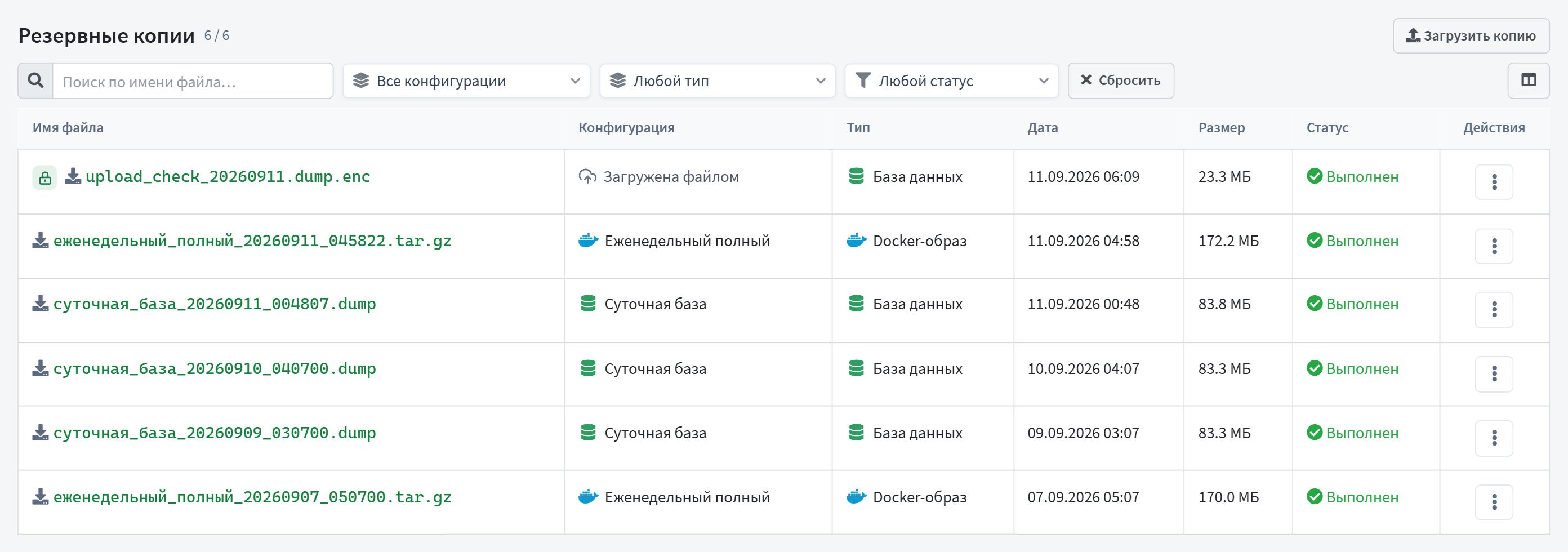The height and width of the screenshot is (552, 1568).
Task: Open file link upload_check_20260911.dump.enc
Action: (228, 176)
